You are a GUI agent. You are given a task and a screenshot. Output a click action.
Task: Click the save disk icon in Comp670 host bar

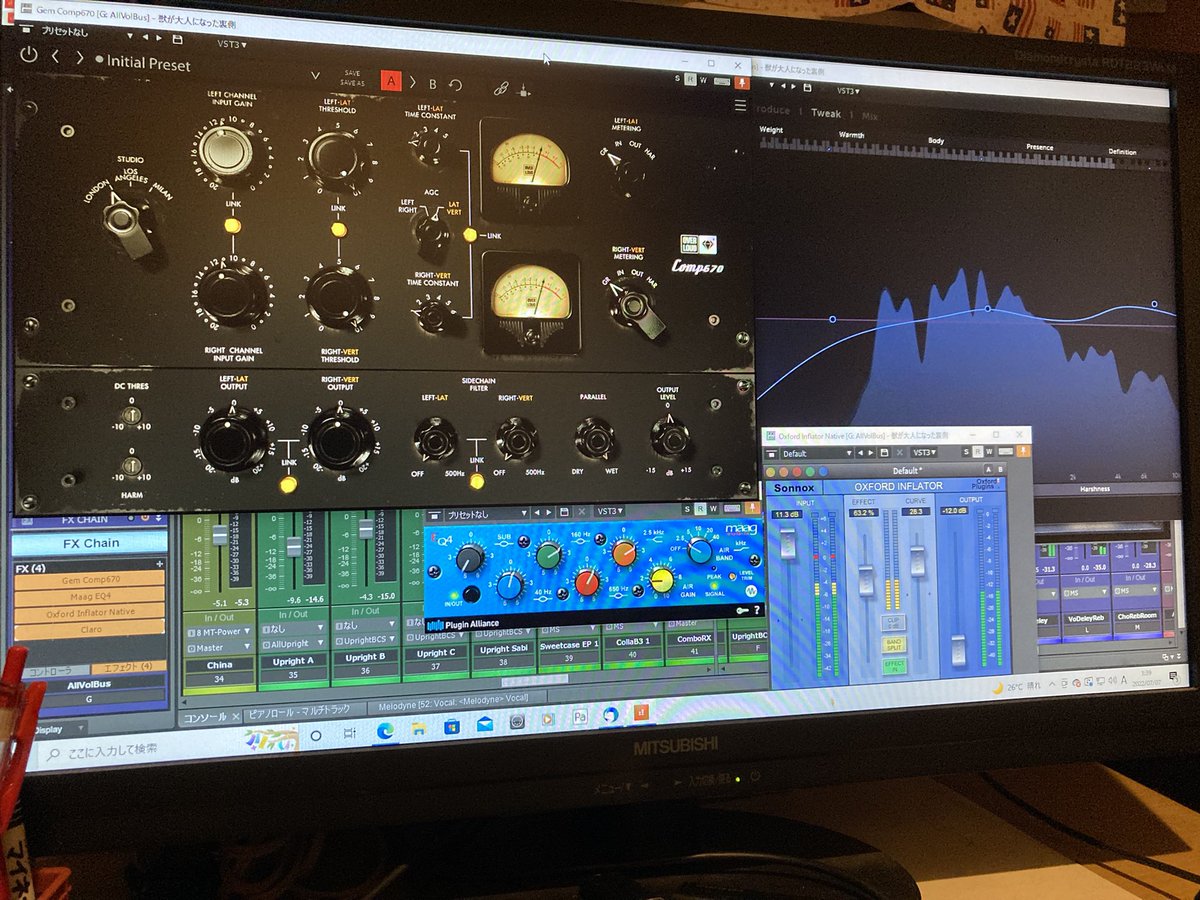177,40
